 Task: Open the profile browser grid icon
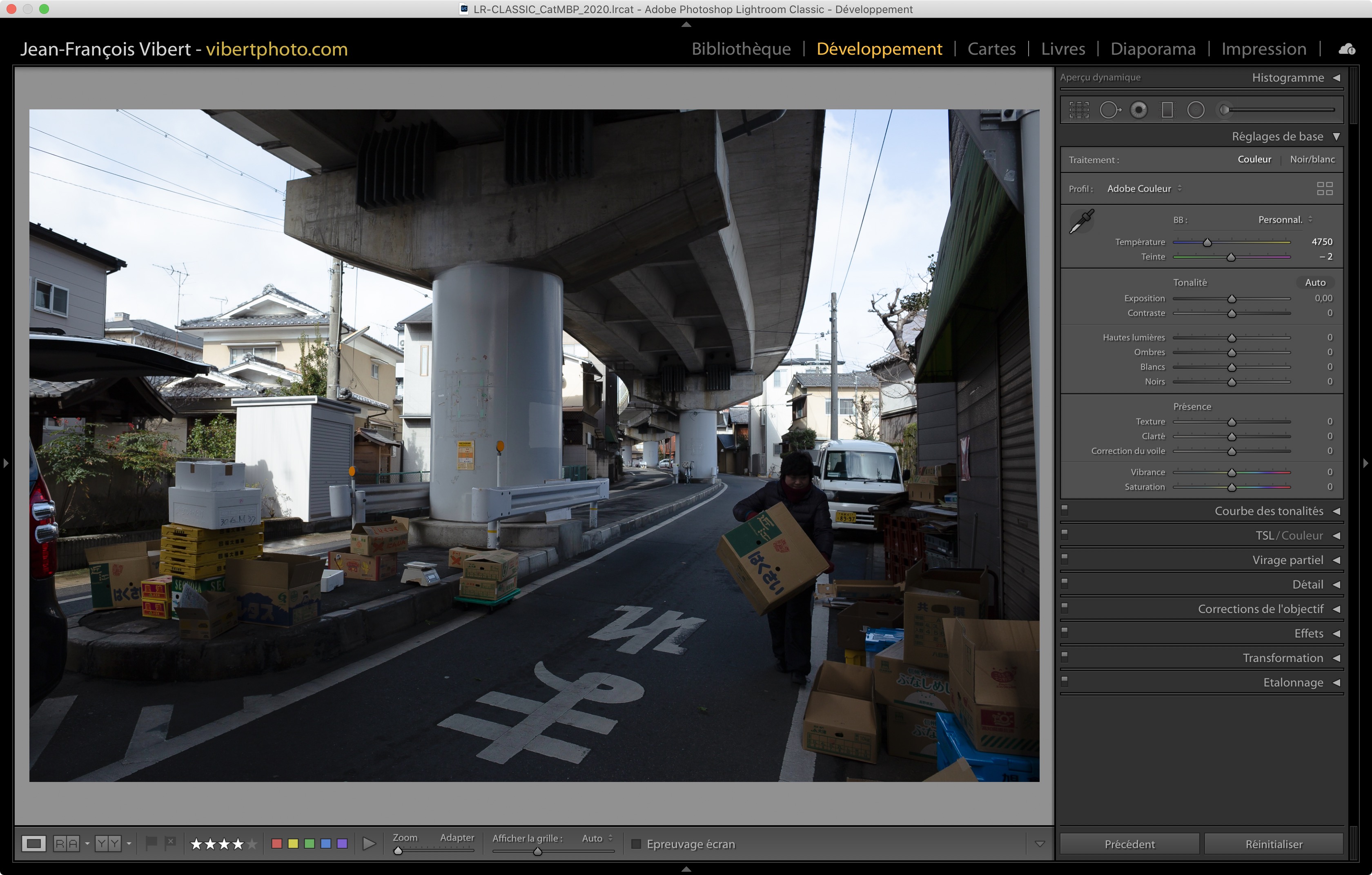point(1324,189)
